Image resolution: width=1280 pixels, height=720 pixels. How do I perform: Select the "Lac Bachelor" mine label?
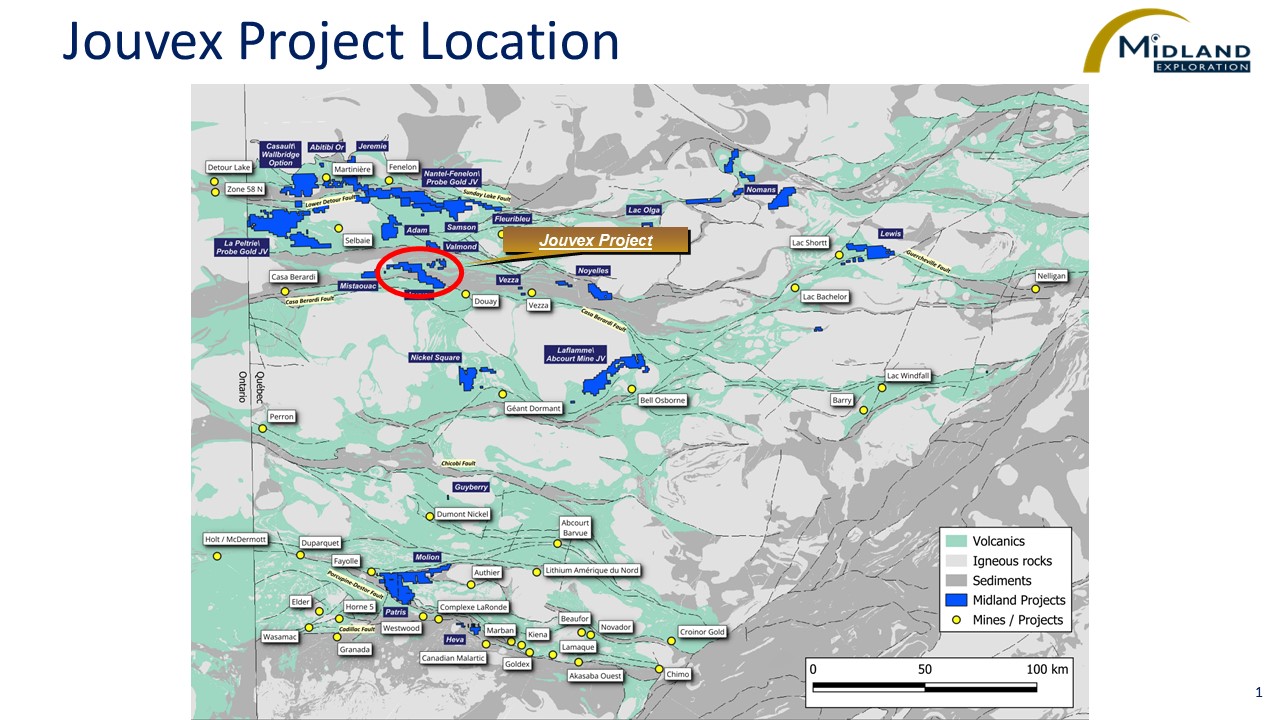coord(825,297)
